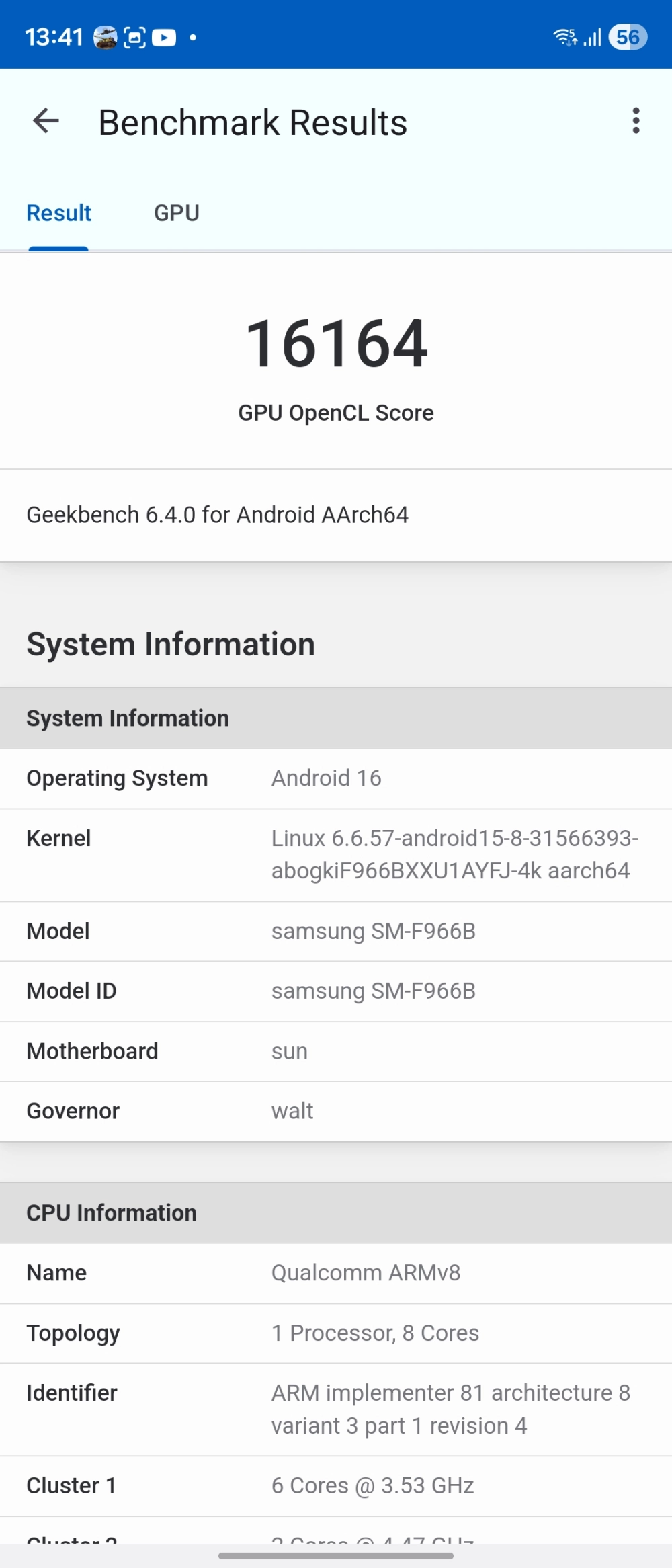Tap the Governor row showing walt
Screen dimensions: 672x1568
[x=336, y=1111]
